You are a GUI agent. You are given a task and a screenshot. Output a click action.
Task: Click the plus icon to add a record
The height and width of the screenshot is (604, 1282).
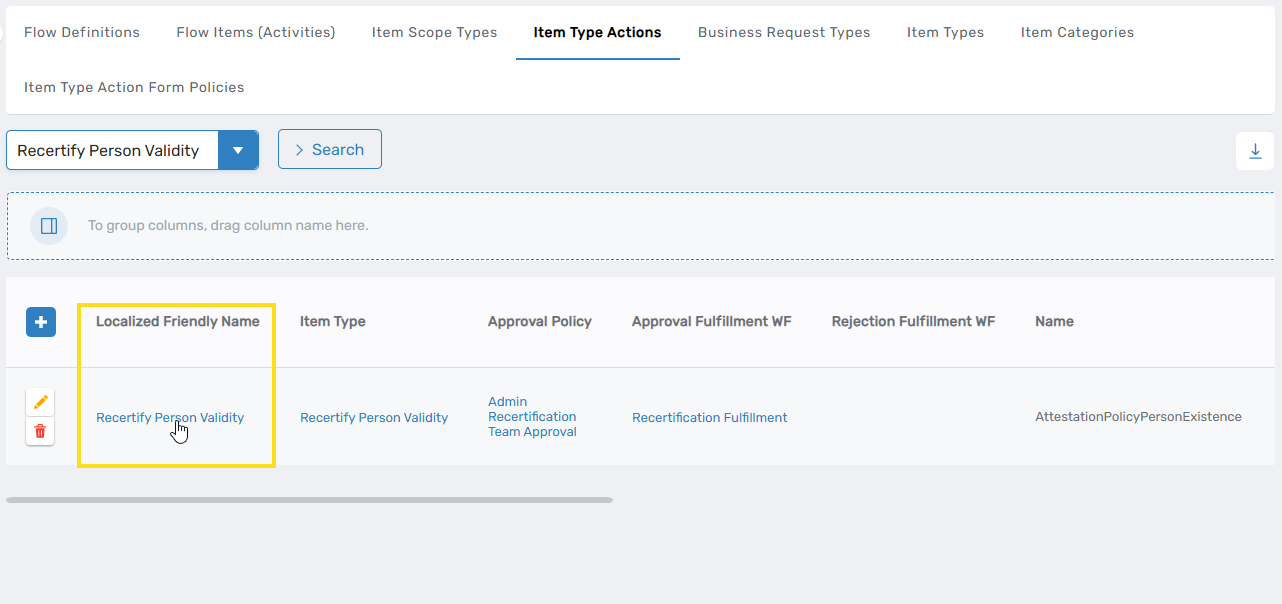[40, 322]
